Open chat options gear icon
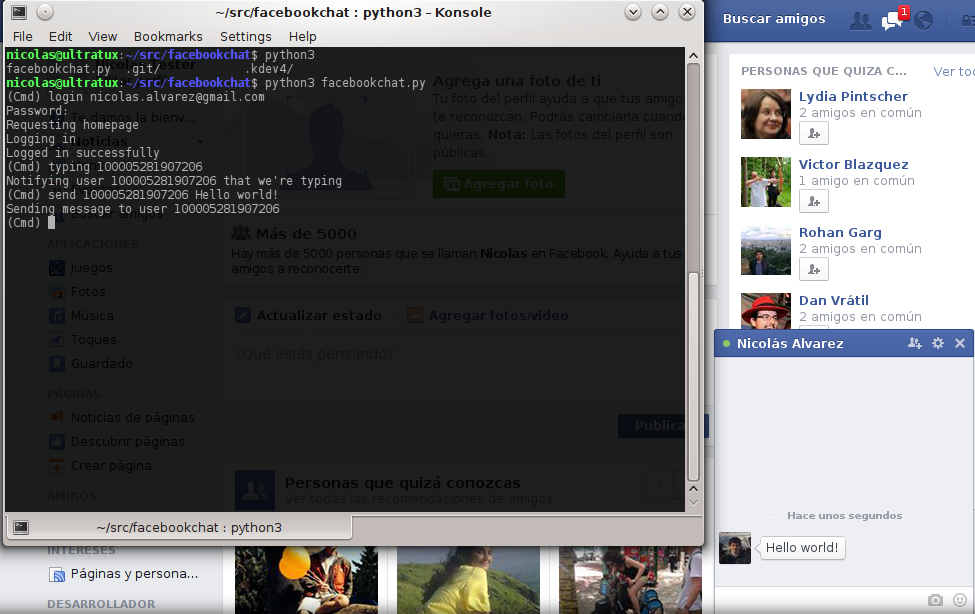Screen dimensions: 975x614 point(938,343)
